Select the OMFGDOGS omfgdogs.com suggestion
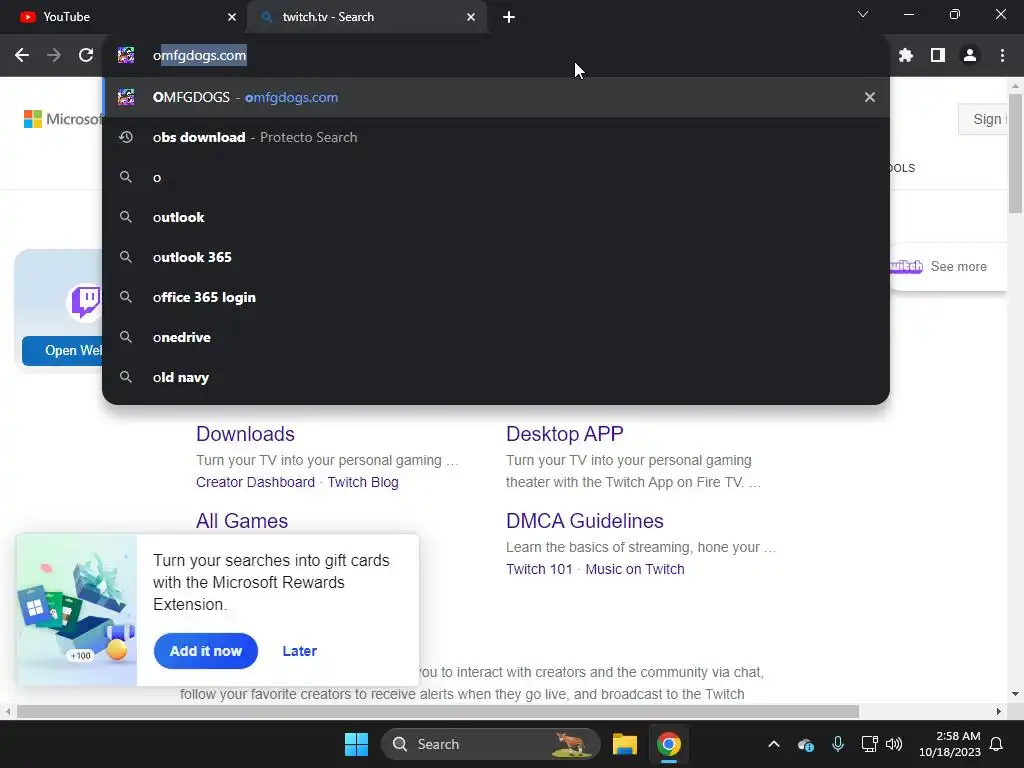This screenshot has height=768, width=1024. click(x=496, y=97)
